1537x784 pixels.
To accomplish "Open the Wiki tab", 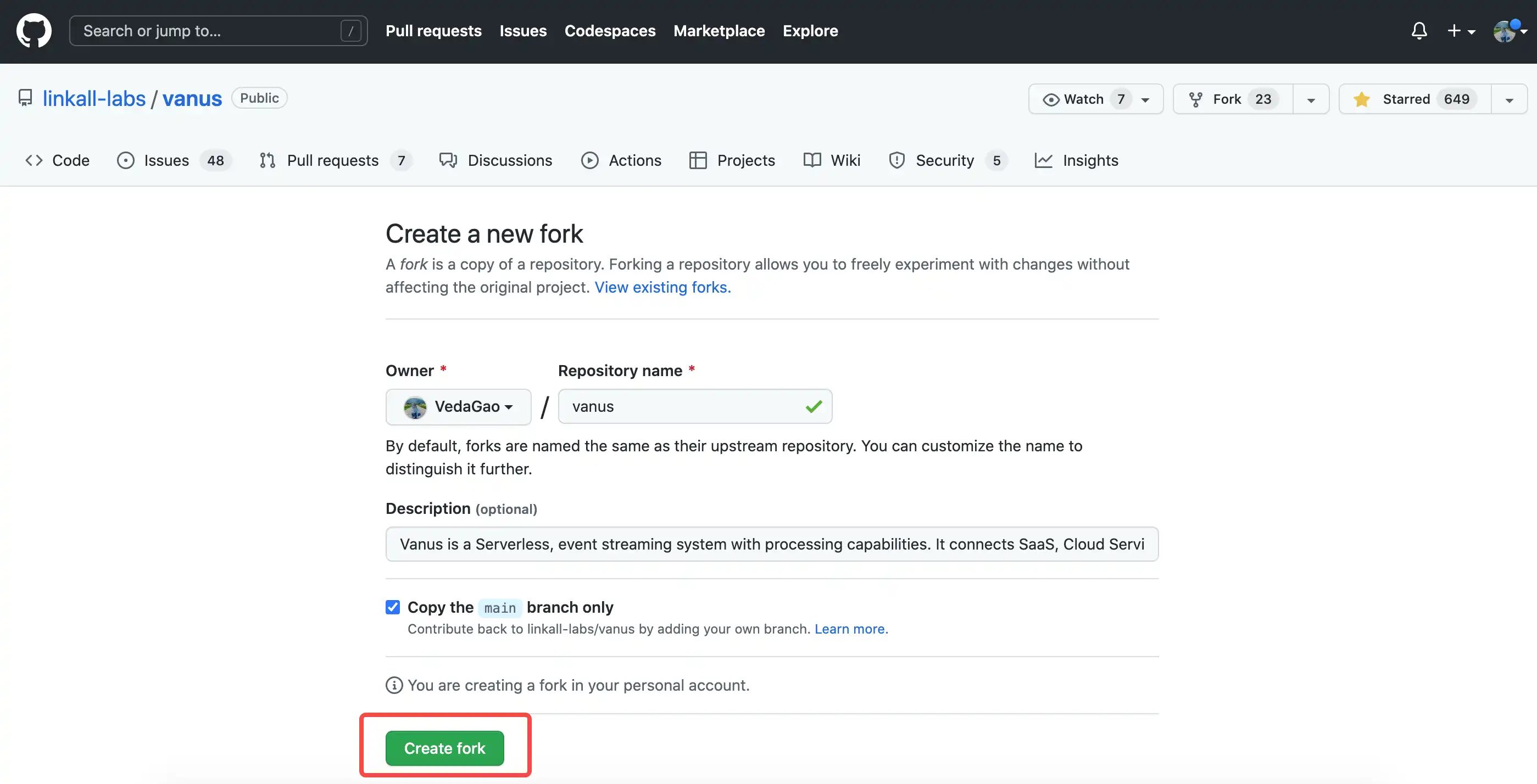I will tap(832, 160).
